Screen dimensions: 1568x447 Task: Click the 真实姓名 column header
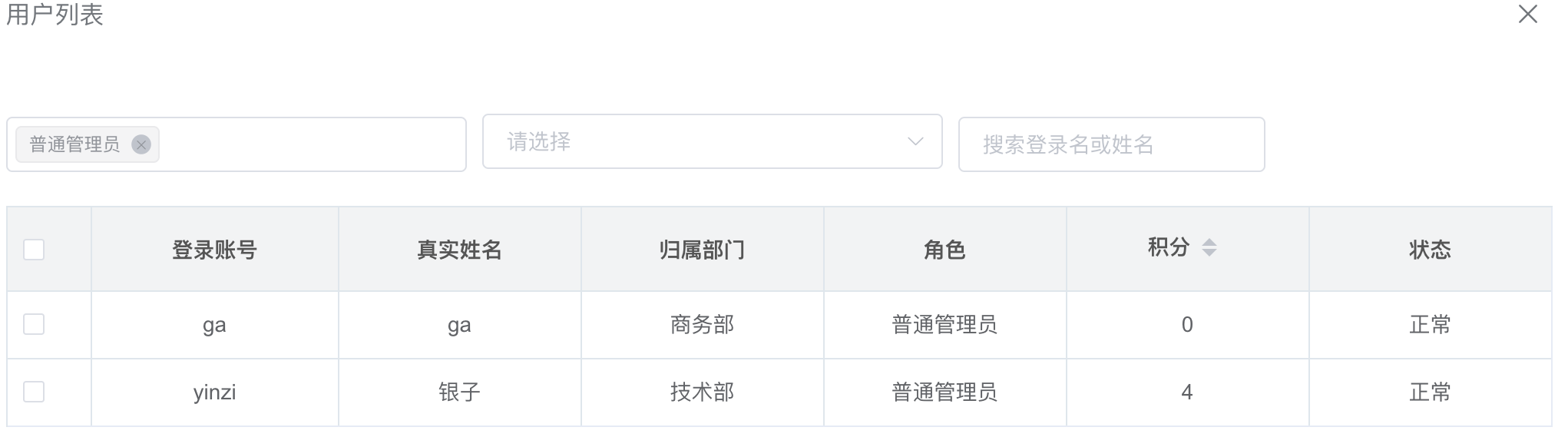tap(459, 249)
